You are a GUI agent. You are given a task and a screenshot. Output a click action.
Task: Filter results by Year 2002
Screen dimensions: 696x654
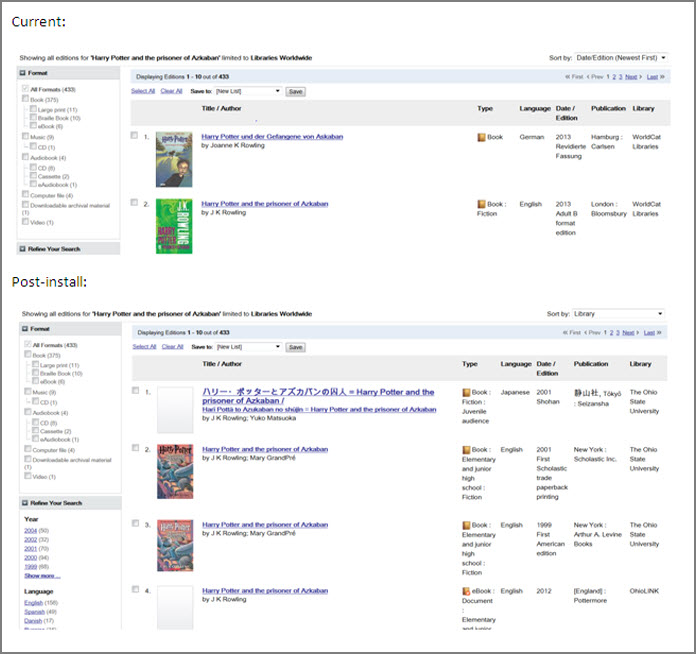(x=33, y=539)
